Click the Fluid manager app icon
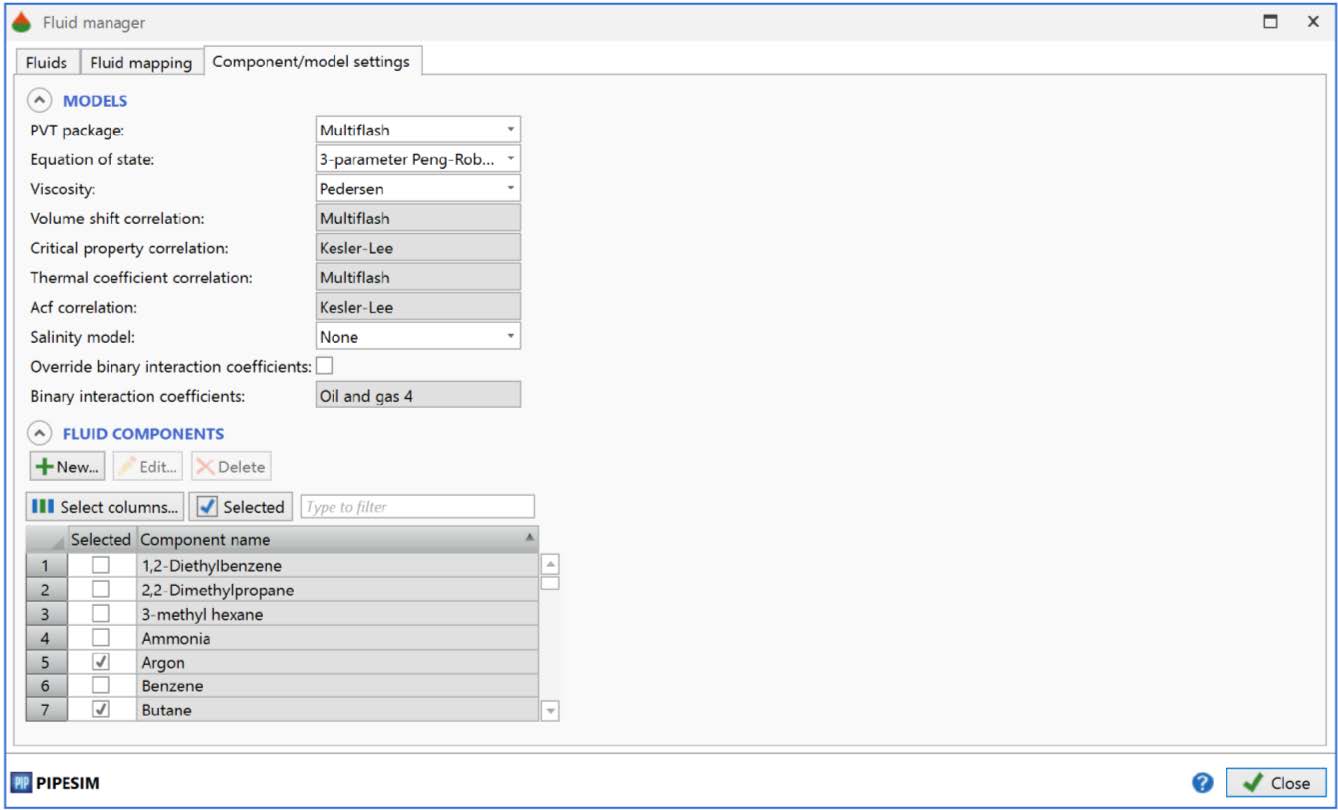Image resolution: width=1338 pixels, height=810 pixels. [x=21, y=22]
